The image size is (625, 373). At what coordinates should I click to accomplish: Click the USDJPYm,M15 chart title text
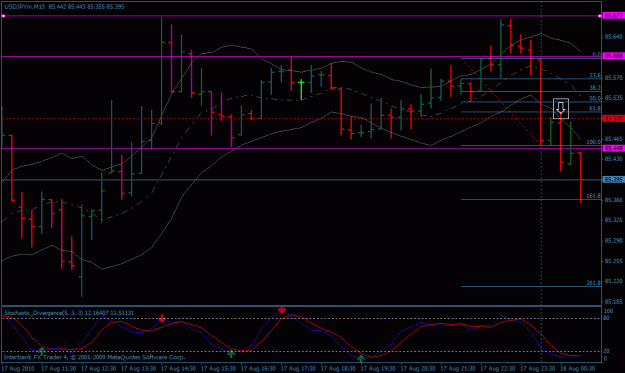(25, 7)
